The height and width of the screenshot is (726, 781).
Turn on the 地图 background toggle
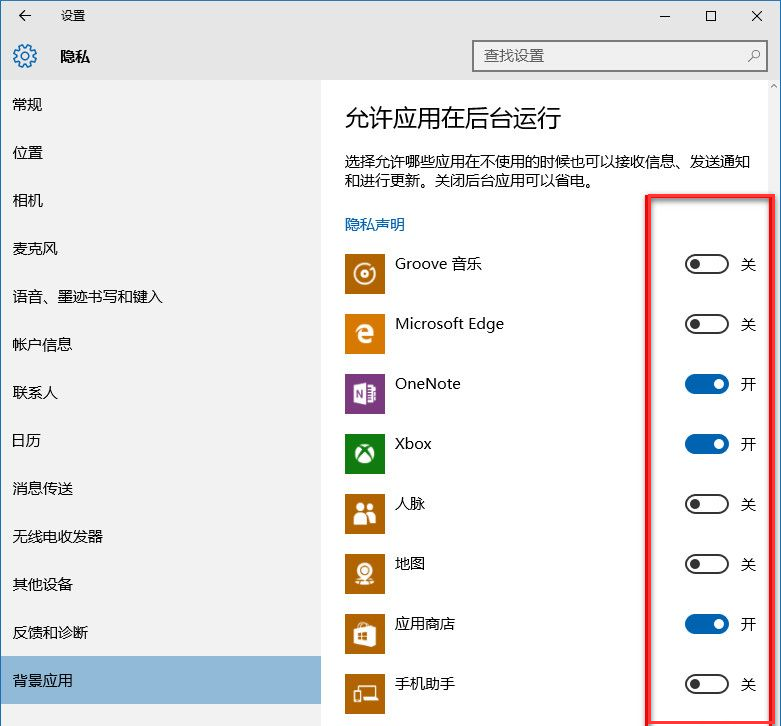[706, 565]
